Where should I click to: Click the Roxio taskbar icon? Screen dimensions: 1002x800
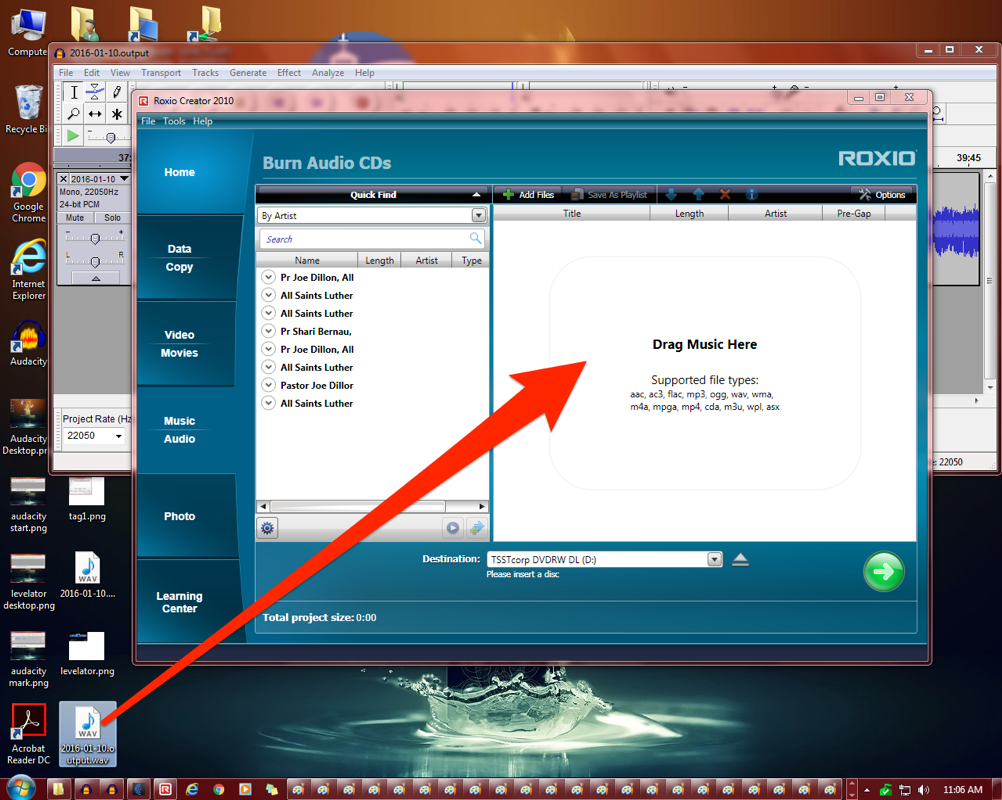tap(165, 789)
